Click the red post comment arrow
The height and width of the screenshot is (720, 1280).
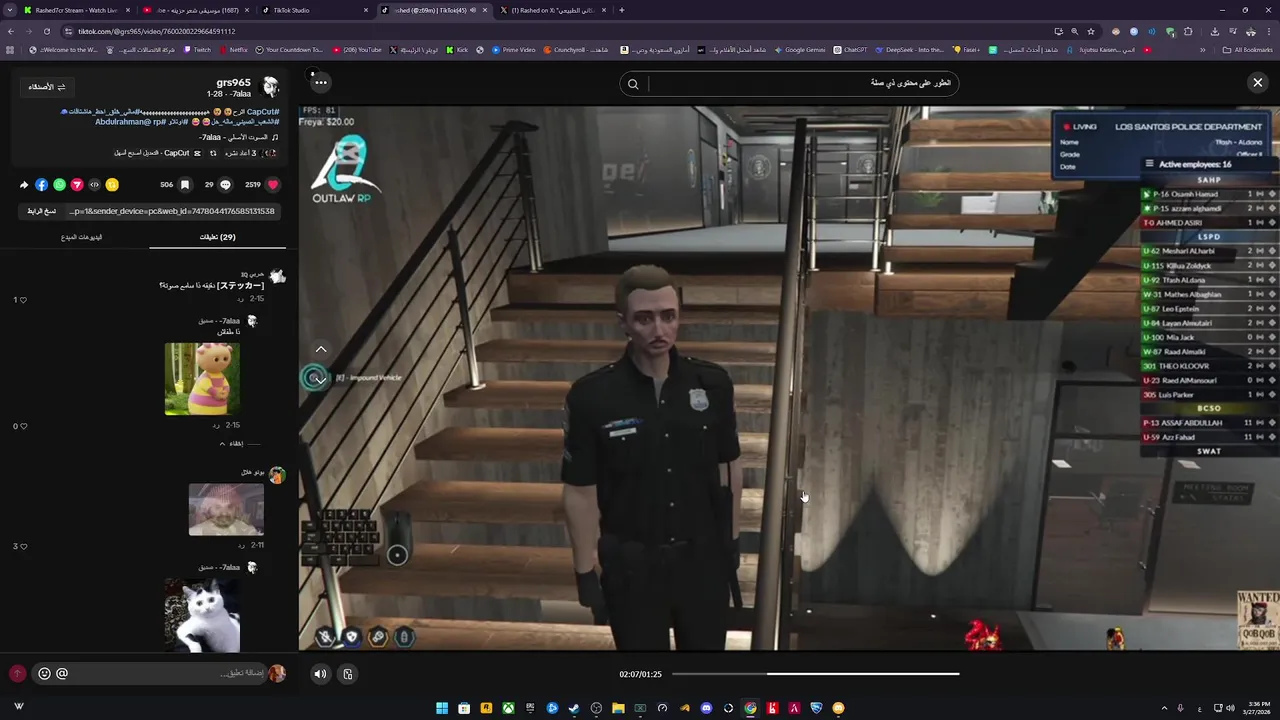17,674
